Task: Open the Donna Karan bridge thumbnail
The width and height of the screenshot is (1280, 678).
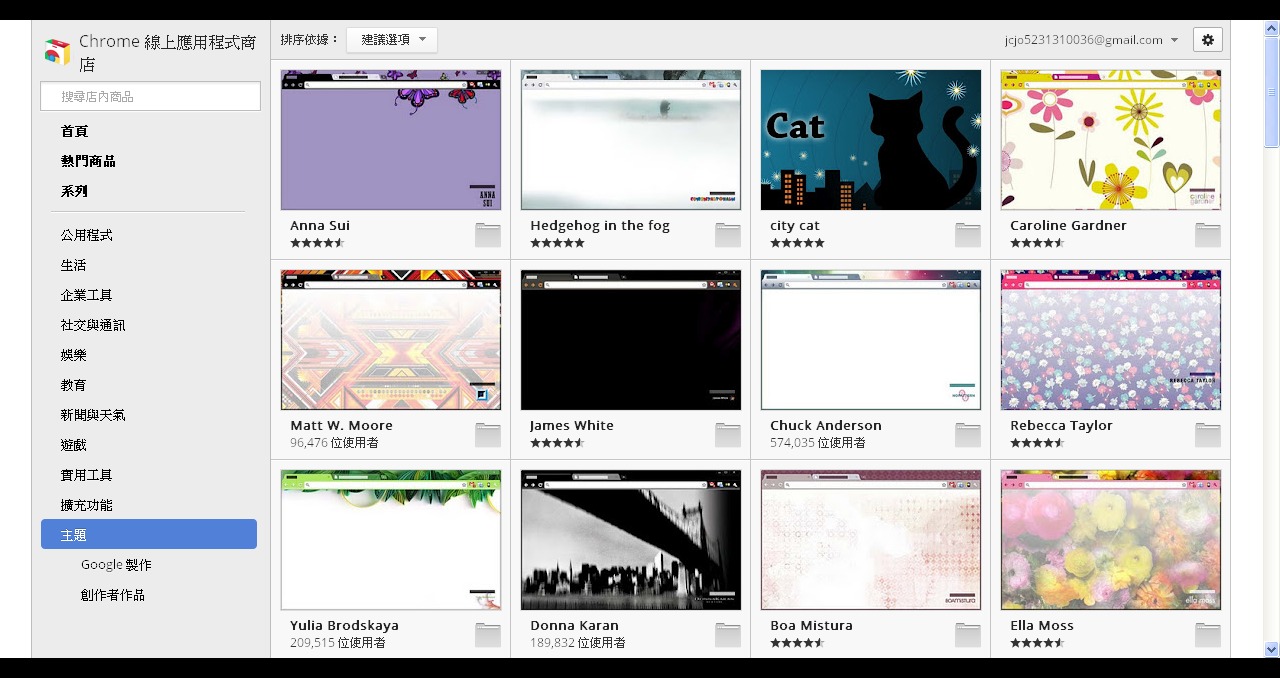Action: (x=631, y=540)
